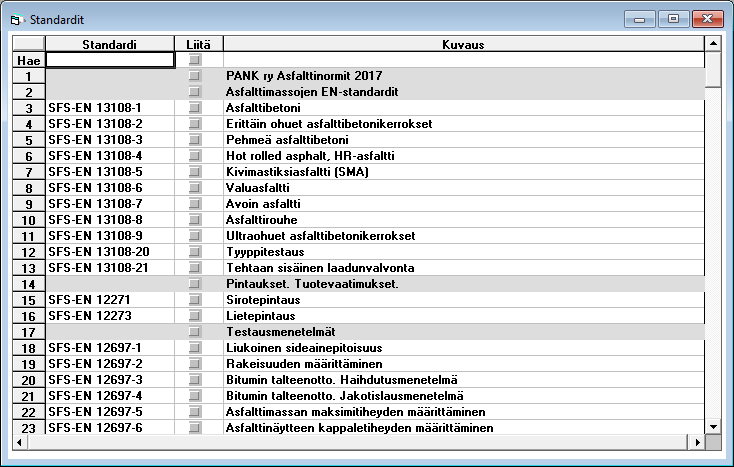Screen dimensions: 734x467
Task: Toggle Liitä checkbox for Lietepintaus
Action: pos(195,315)
